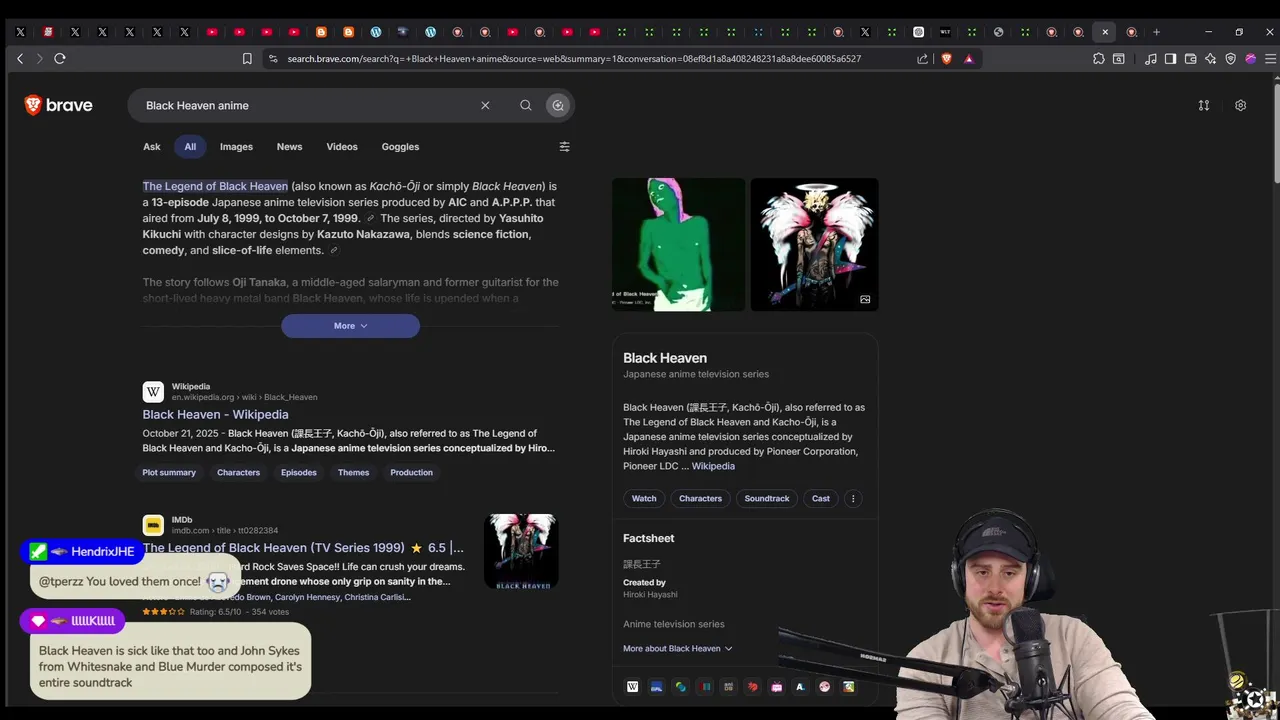This screenshot has width=1280, height=720.
Task: Open the Videos tab
Action: pos(342,147)
